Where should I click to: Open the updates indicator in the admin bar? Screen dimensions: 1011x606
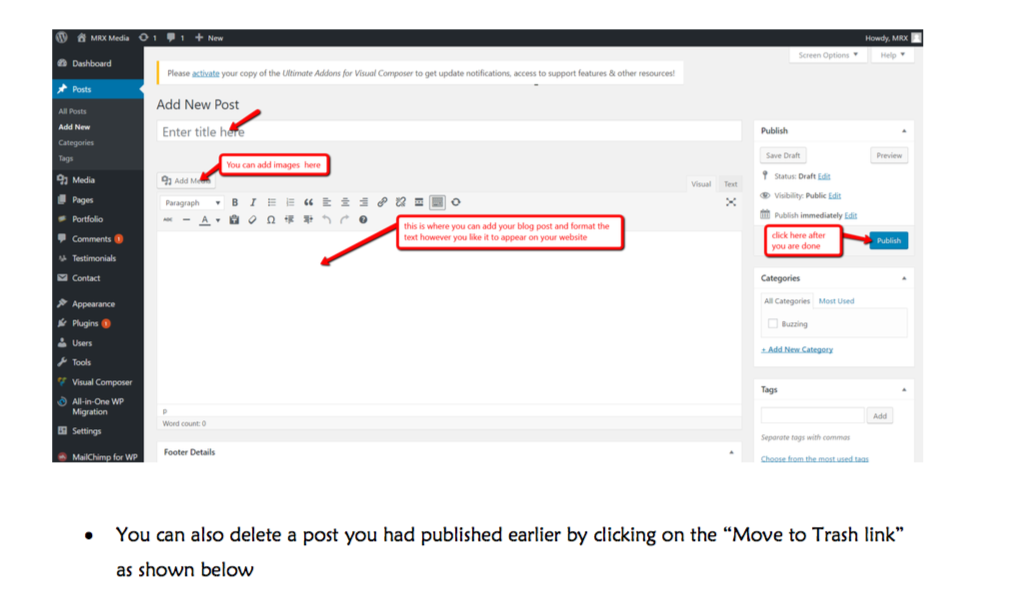click(148, 37)
